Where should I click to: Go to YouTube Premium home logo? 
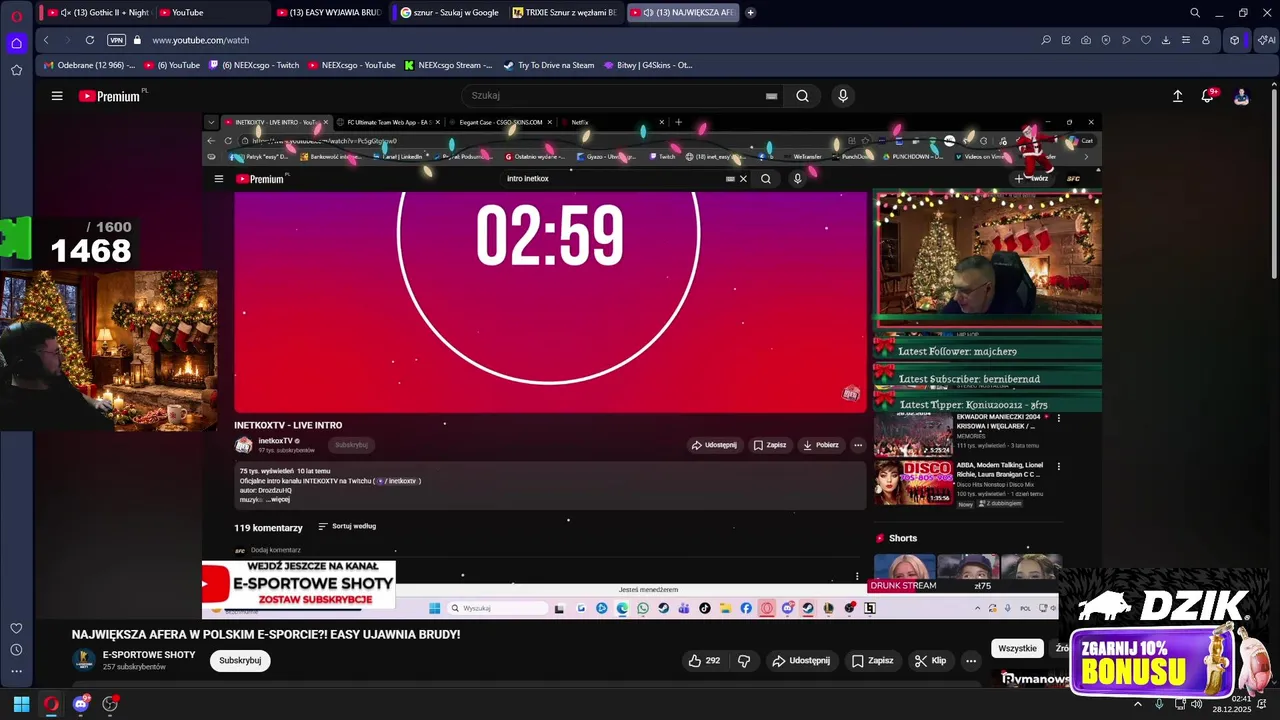pyautogui.click(x=110, y=96)
